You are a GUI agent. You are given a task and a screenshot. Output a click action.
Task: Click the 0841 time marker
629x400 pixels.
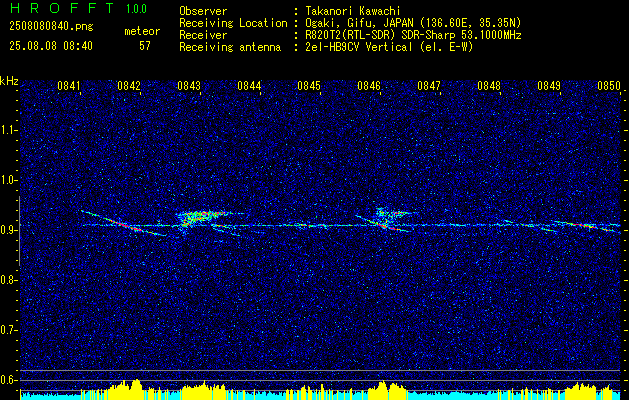[69, 86]
